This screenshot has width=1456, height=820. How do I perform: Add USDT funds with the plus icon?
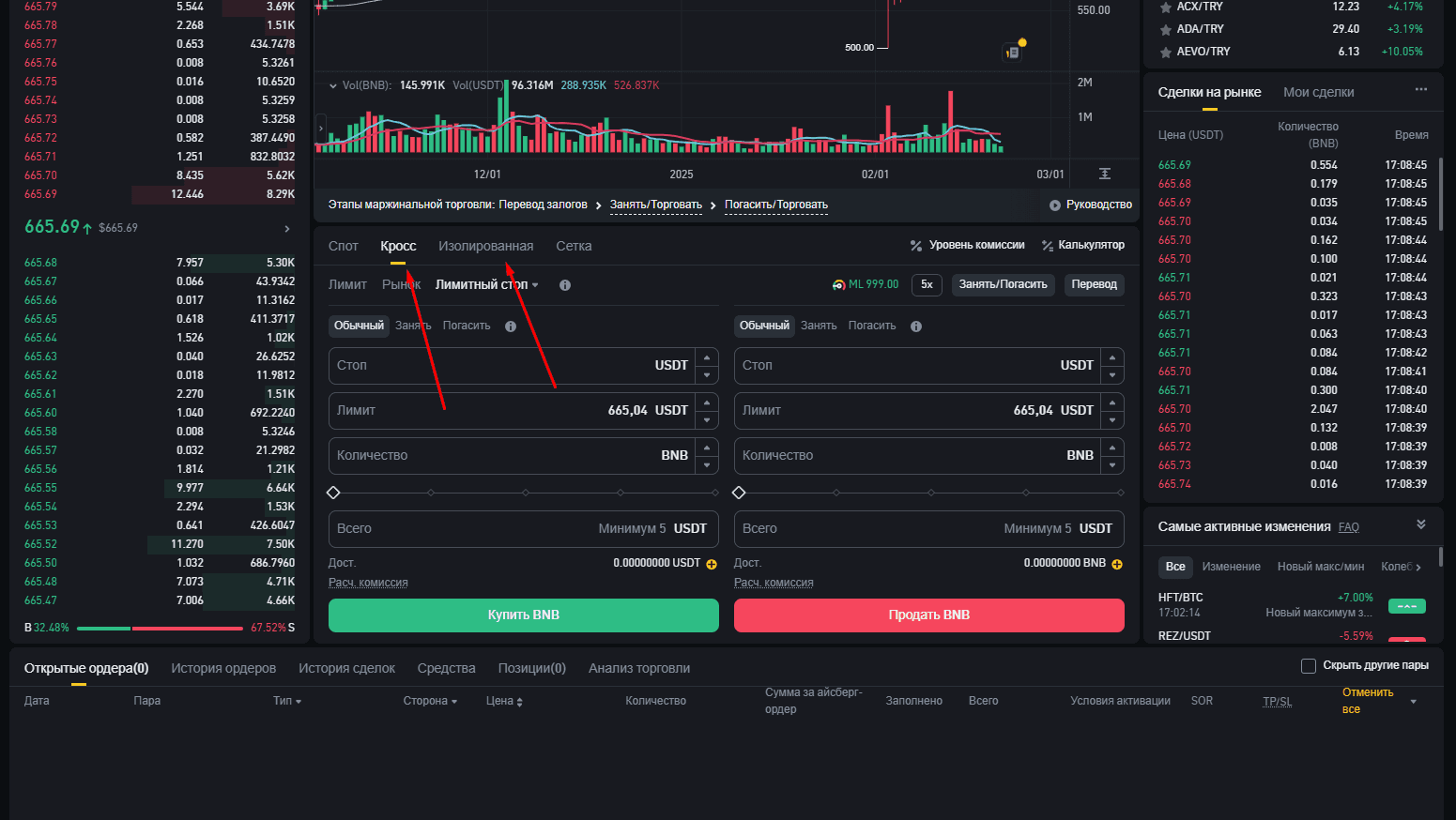(x=712, y=564)
